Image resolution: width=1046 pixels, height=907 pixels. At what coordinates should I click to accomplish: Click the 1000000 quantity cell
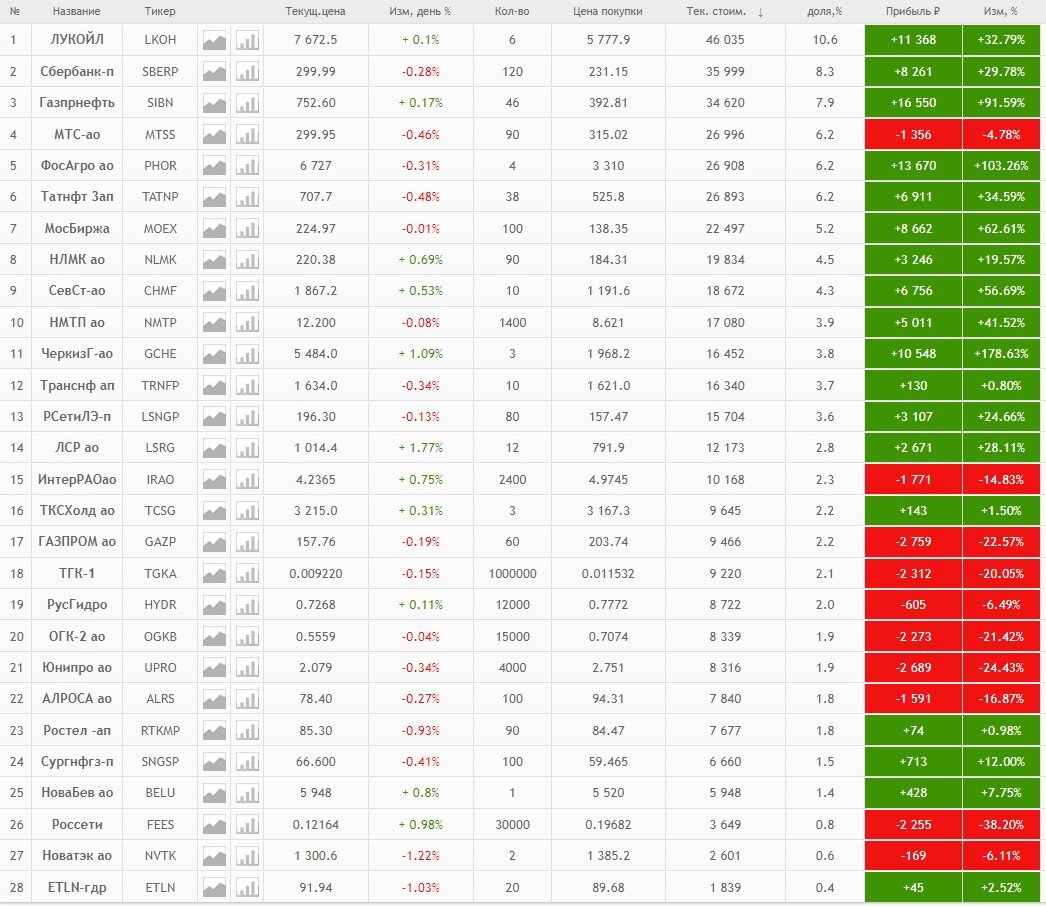[x=512, y=574]
